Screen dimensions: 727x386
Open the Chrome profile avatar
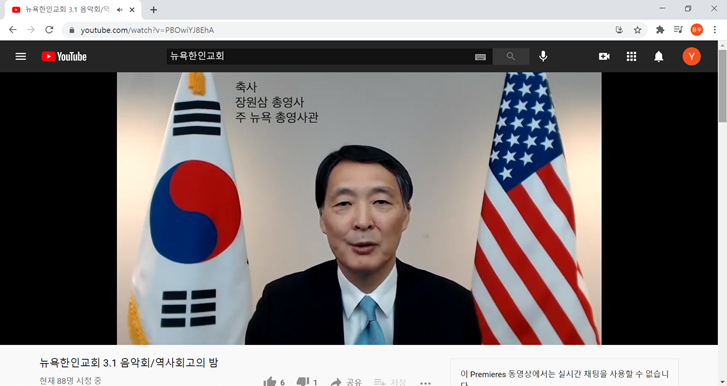[x=696, y=30]
